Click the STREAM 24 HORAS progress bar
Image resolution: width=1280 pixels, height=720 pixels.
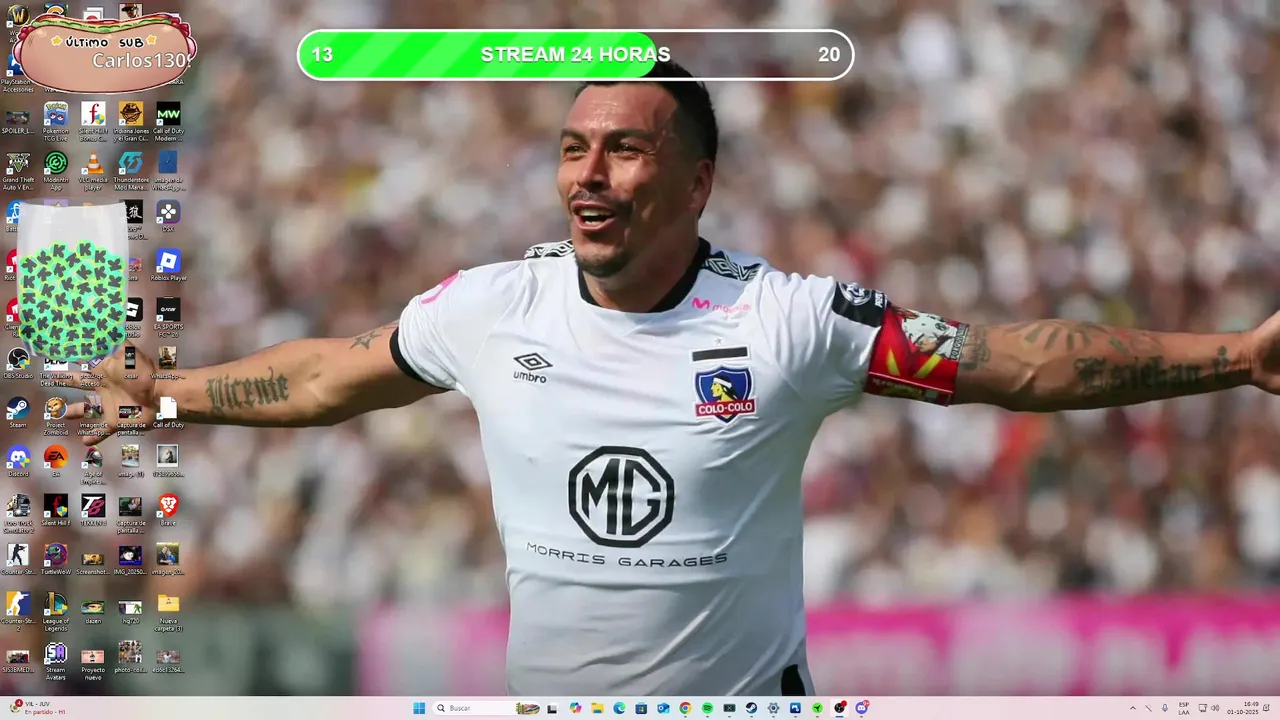575,54
